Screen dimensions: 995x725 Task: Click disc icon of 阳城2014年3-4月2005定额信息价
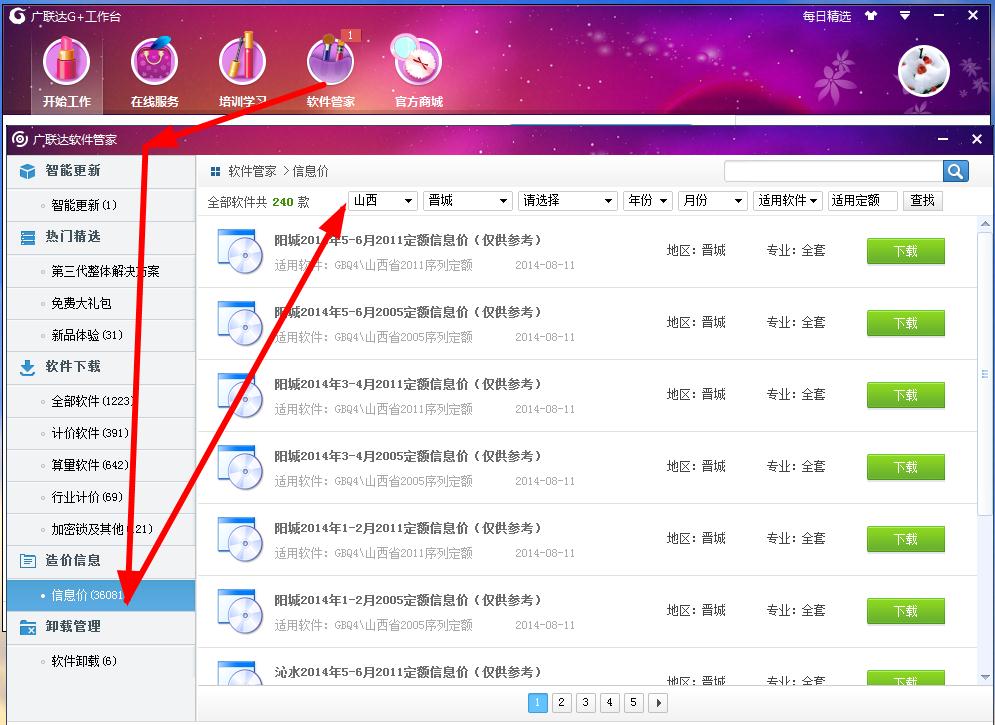click(x=240, y=467)
